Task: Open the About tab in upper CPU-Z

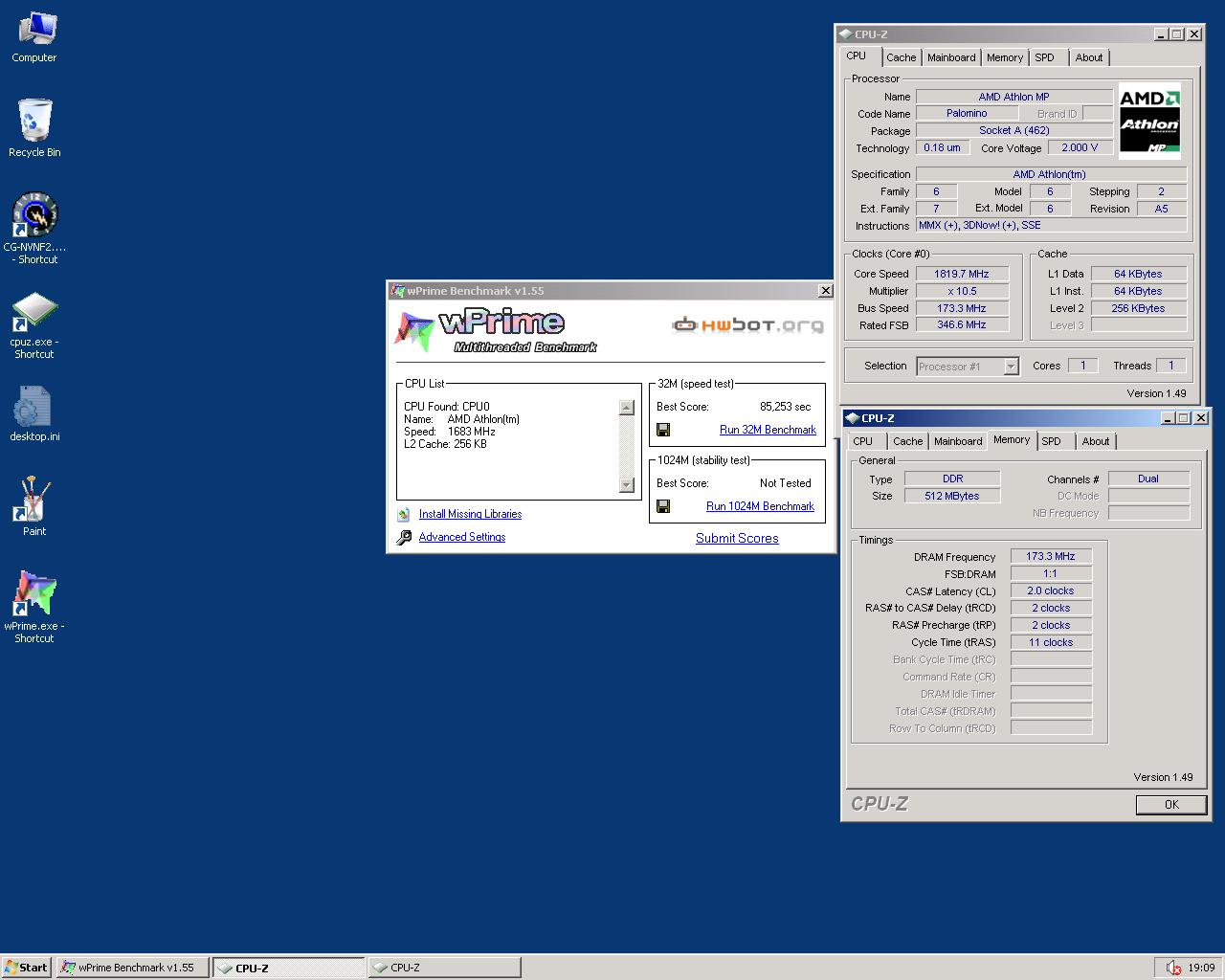Action: tap(1088, 57)
